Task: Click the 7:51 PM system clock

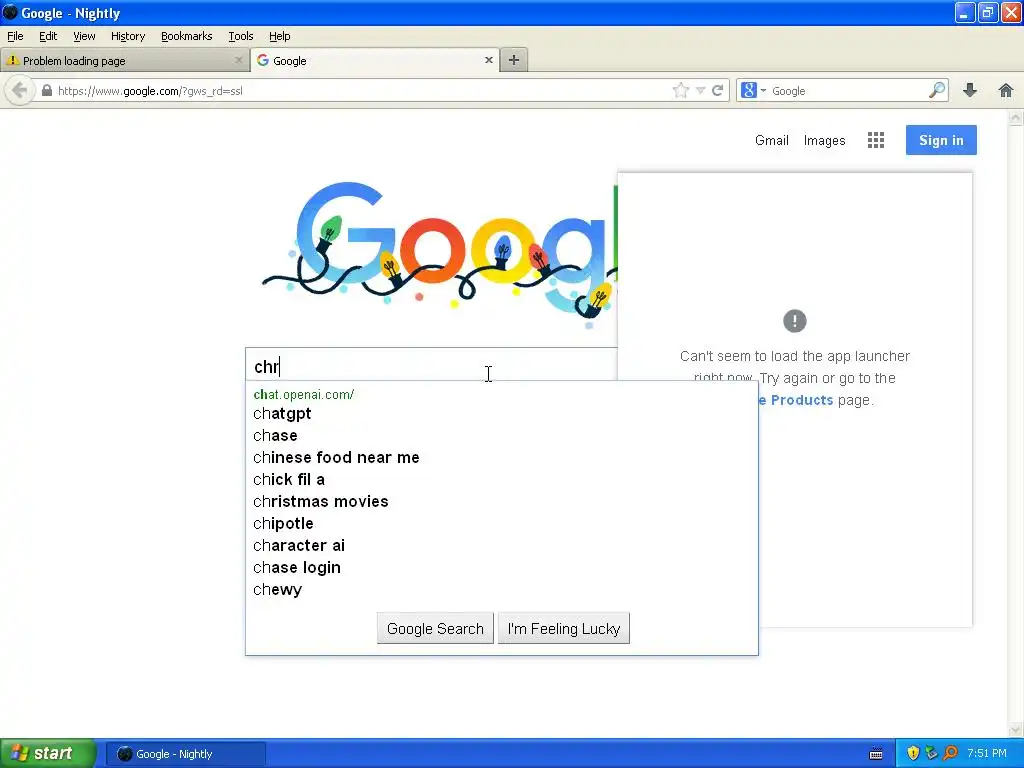Action: pyautogui.click(x=987, y=754)
